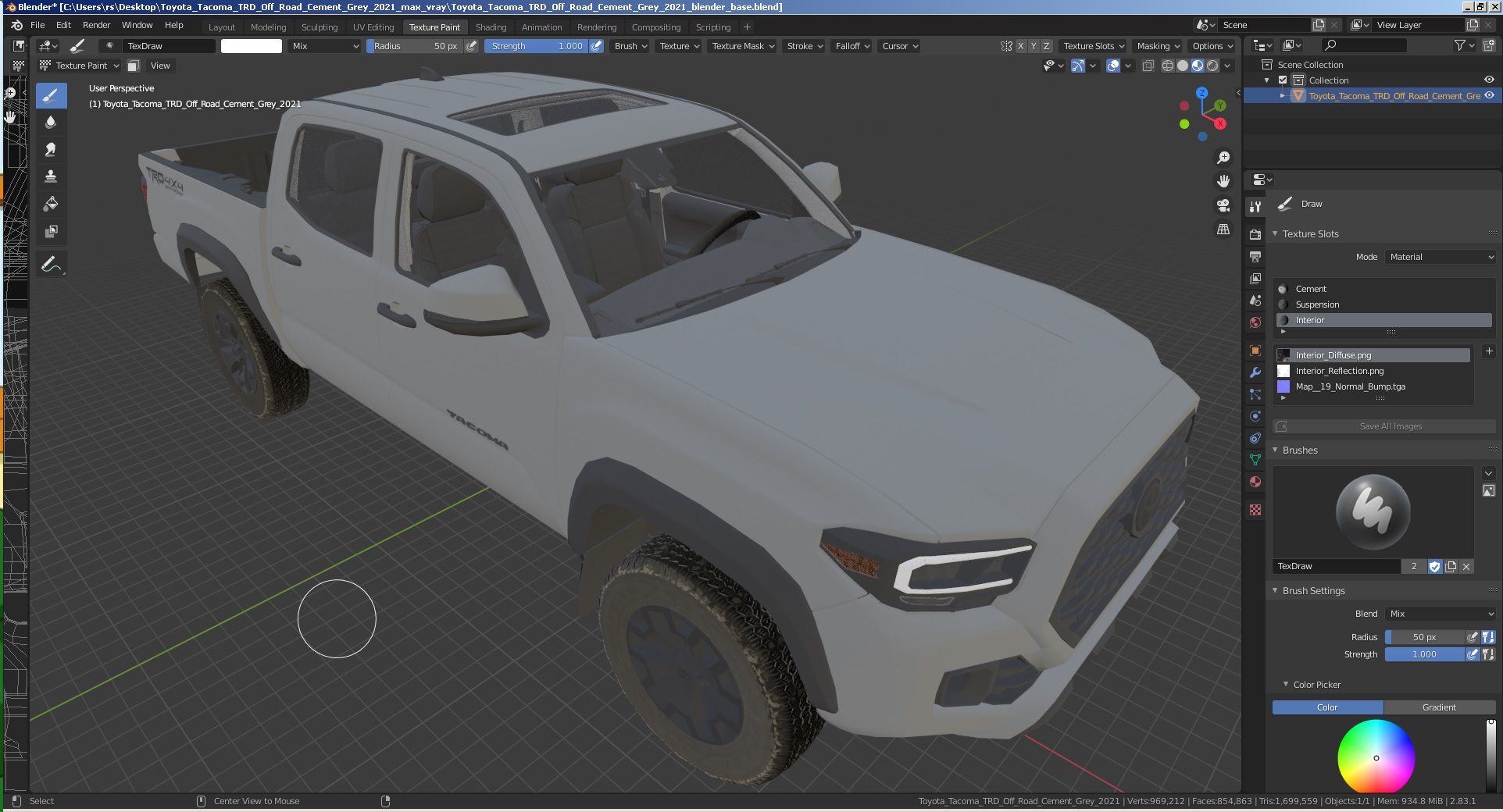1503x812 pixels.
Task: Toggle radius pressure sensitivity in header
Action: click(472, 46)
